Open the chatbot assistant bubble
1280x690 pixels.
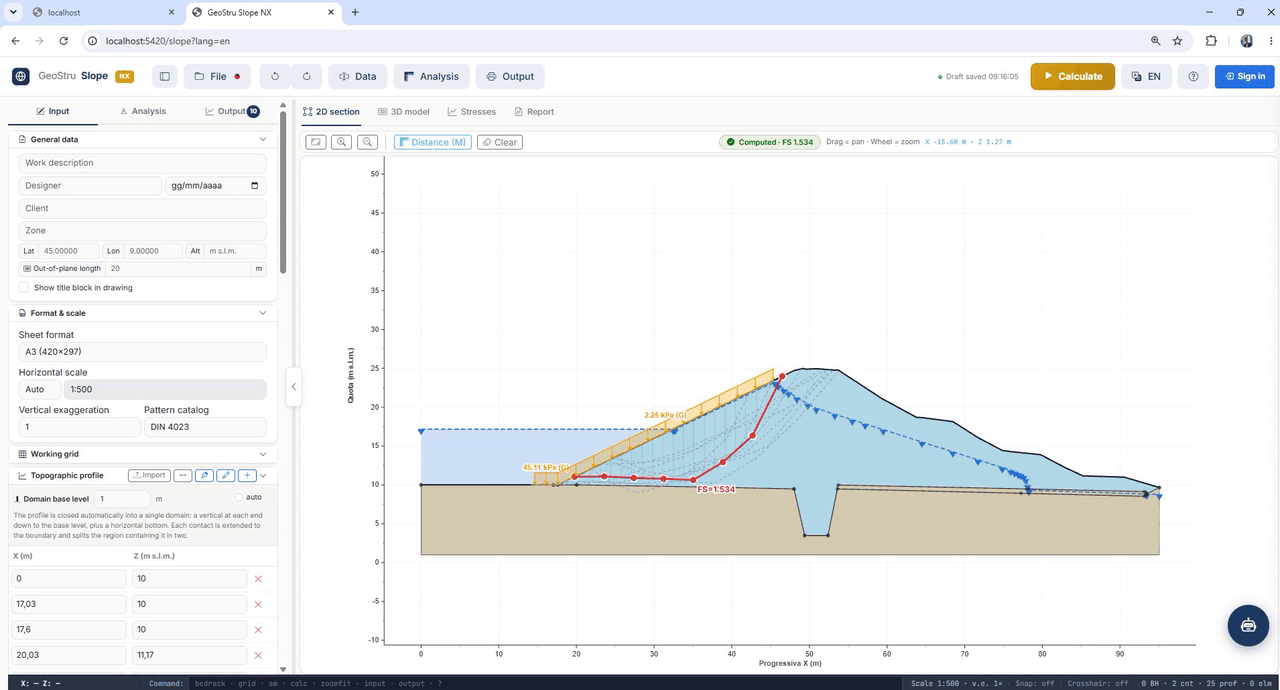pyautogui.click(x=1248, y=625)
